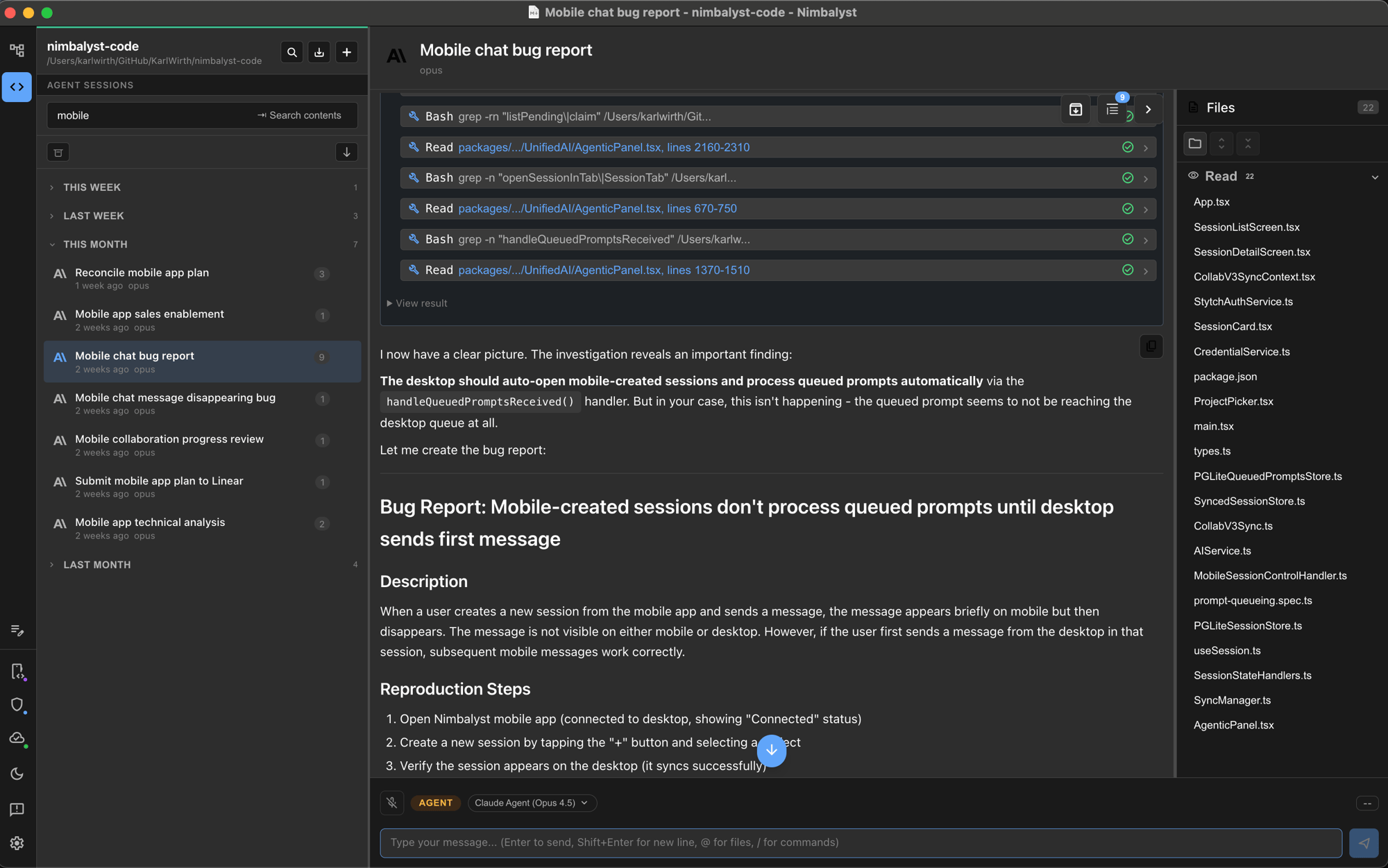Expand the LAST WEEK session group
The height and width of the screenshot is (868, 1388).
(93, 216)
